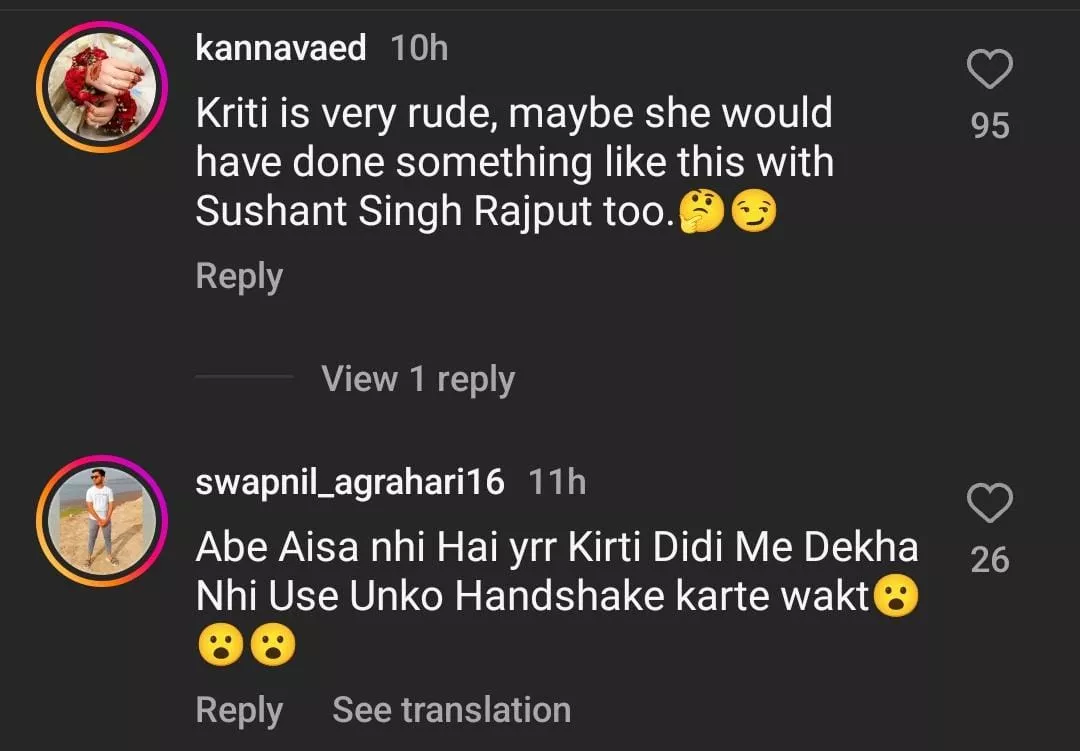This screenshot has width=1080, height=751.
Task: Click See translation under the Hindi comment
Action: [451, 710]
